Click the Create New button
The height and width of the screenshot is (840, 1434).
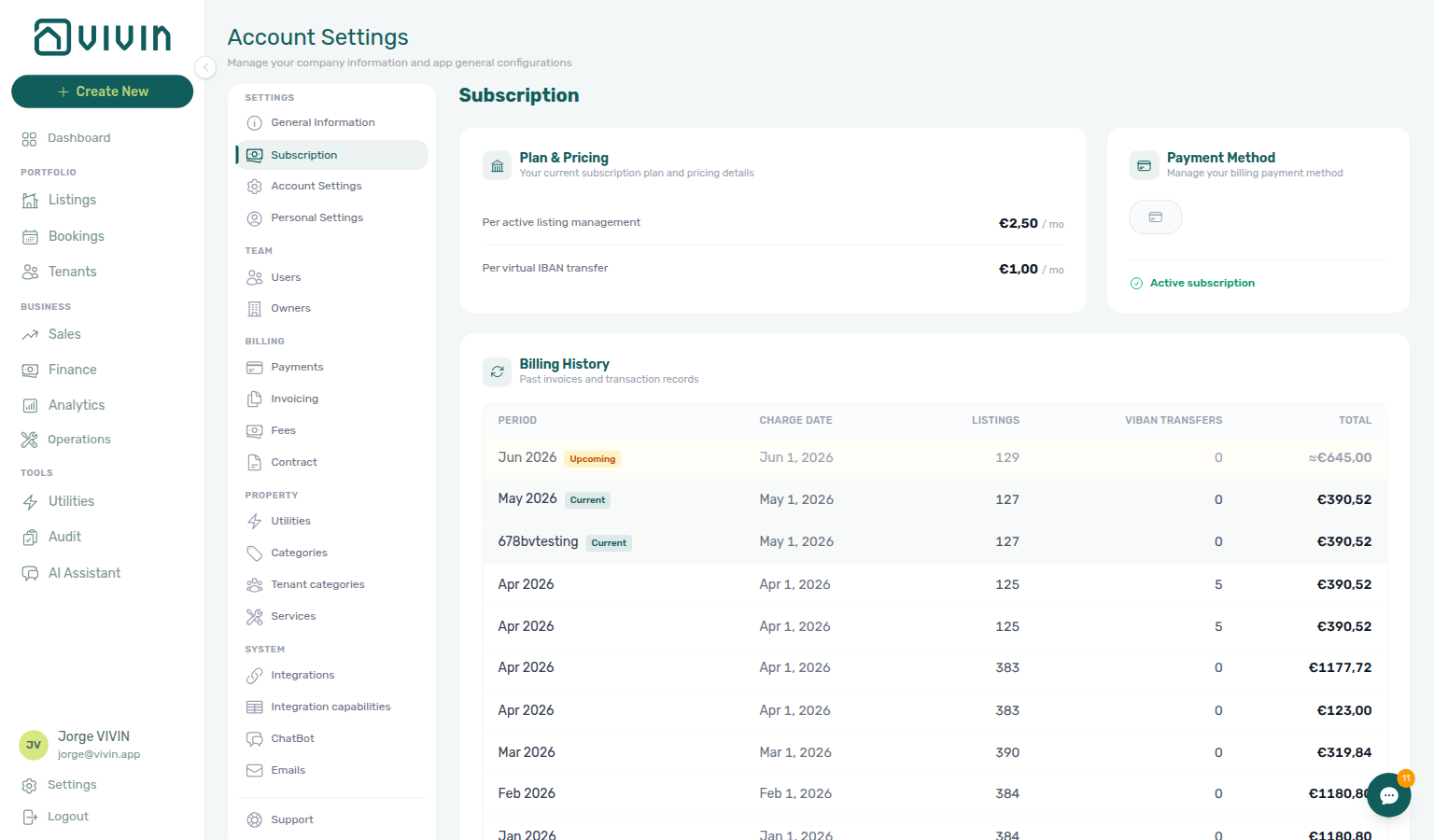pyautogui.click(x=103, y=91)
